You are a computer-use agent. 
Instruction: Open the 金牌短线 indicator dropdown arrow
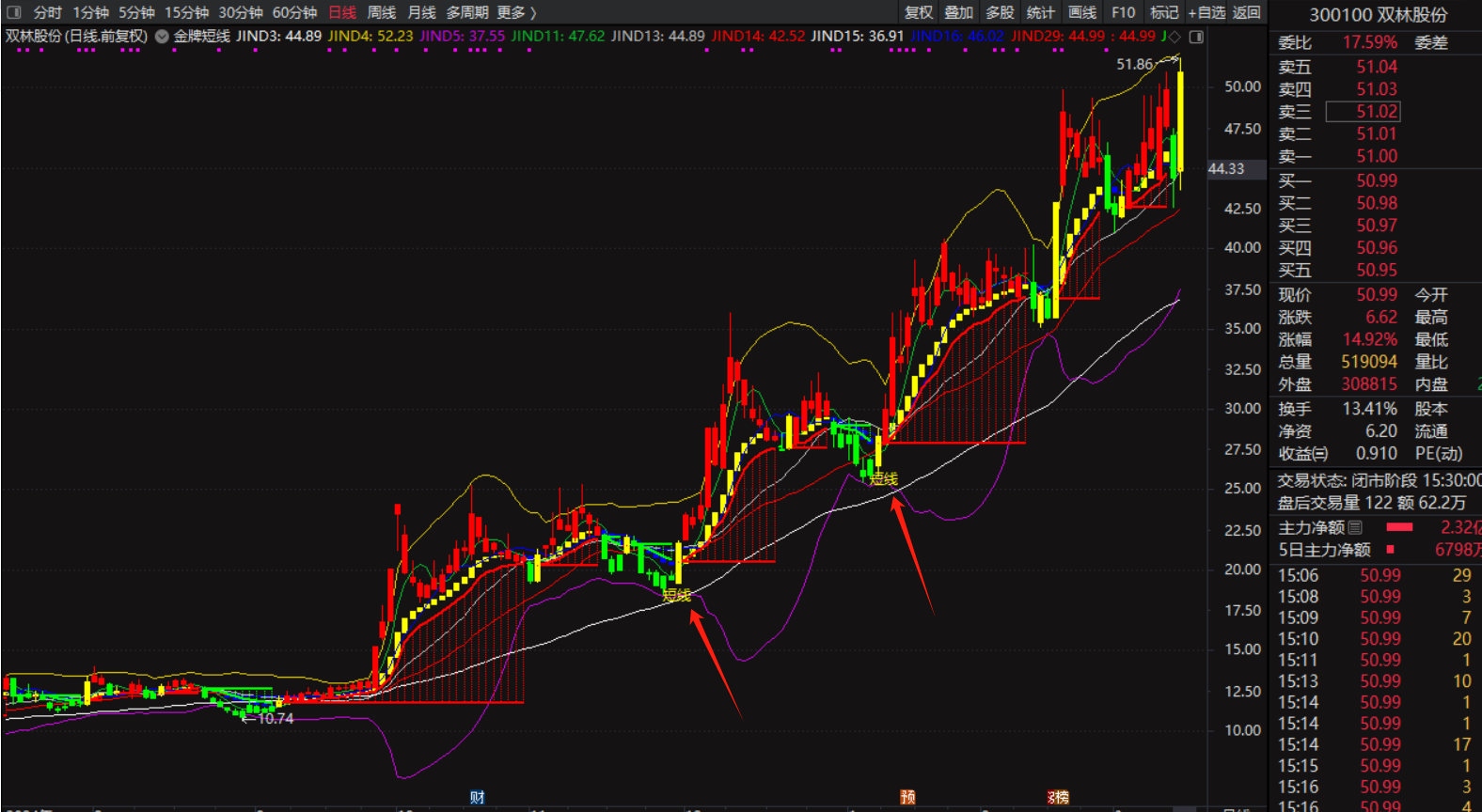(162, 37)
